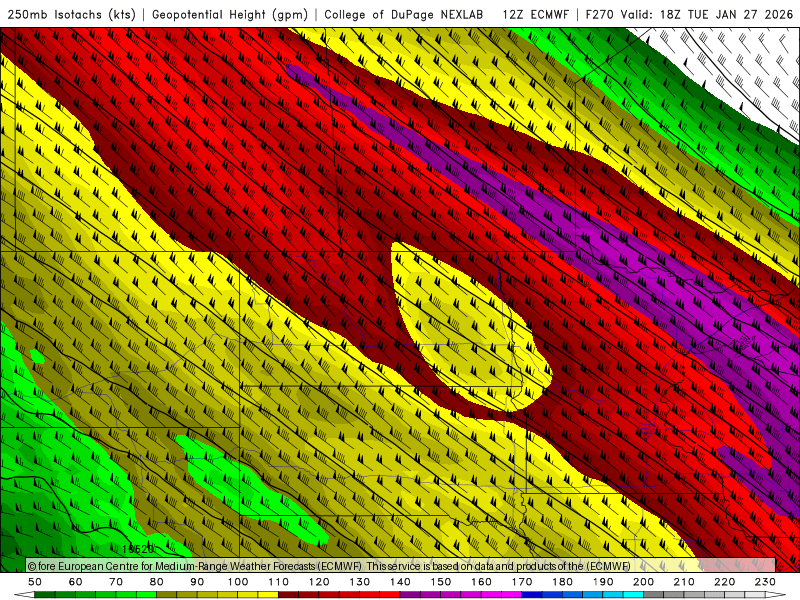Click the 180 value on the color scale
The image size is (800, 600).
tap(562, 582)
